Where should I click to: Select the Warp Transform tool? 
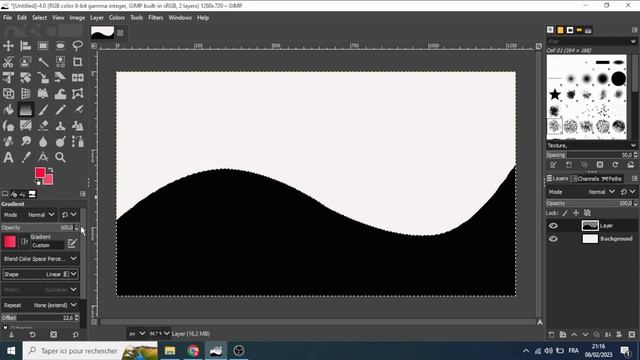click(x=60, y=93)
